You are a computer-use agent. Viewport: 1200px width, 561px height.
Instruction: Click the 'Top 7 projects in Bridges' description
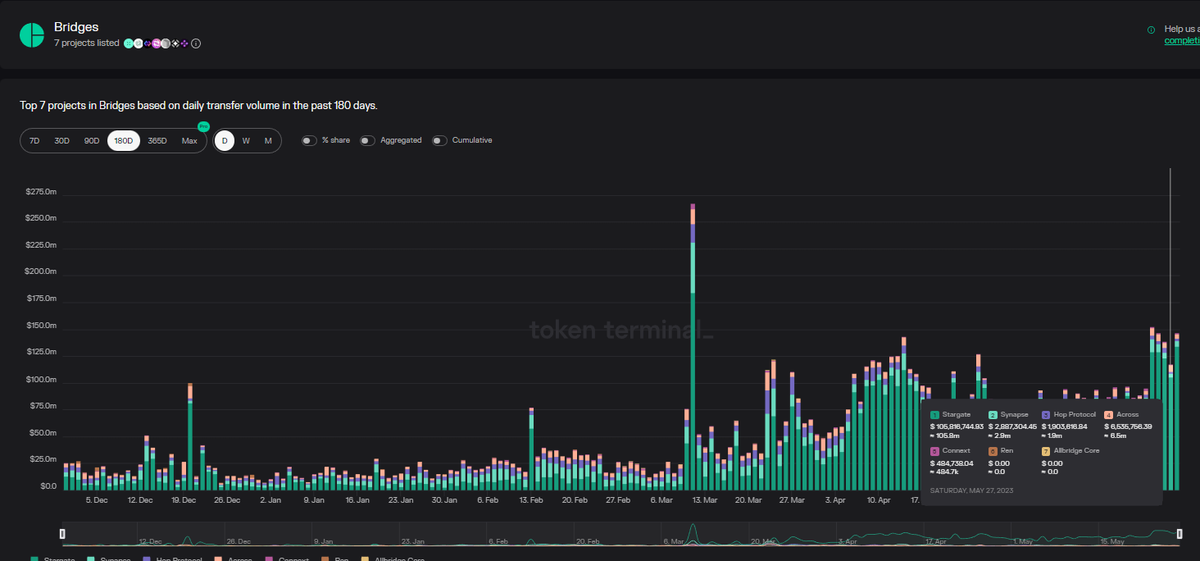coord(199,105)
